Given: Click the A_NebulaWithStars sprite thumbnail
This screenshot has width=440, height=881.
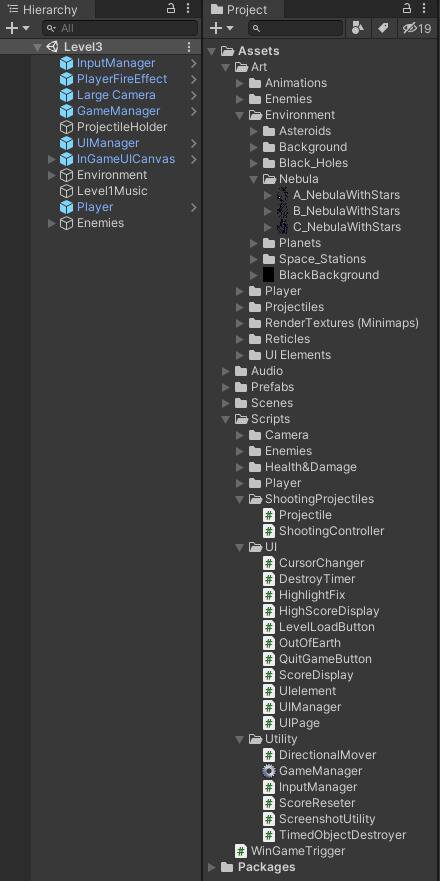Looking at the screenshot, I should click(x=283, y=195).
